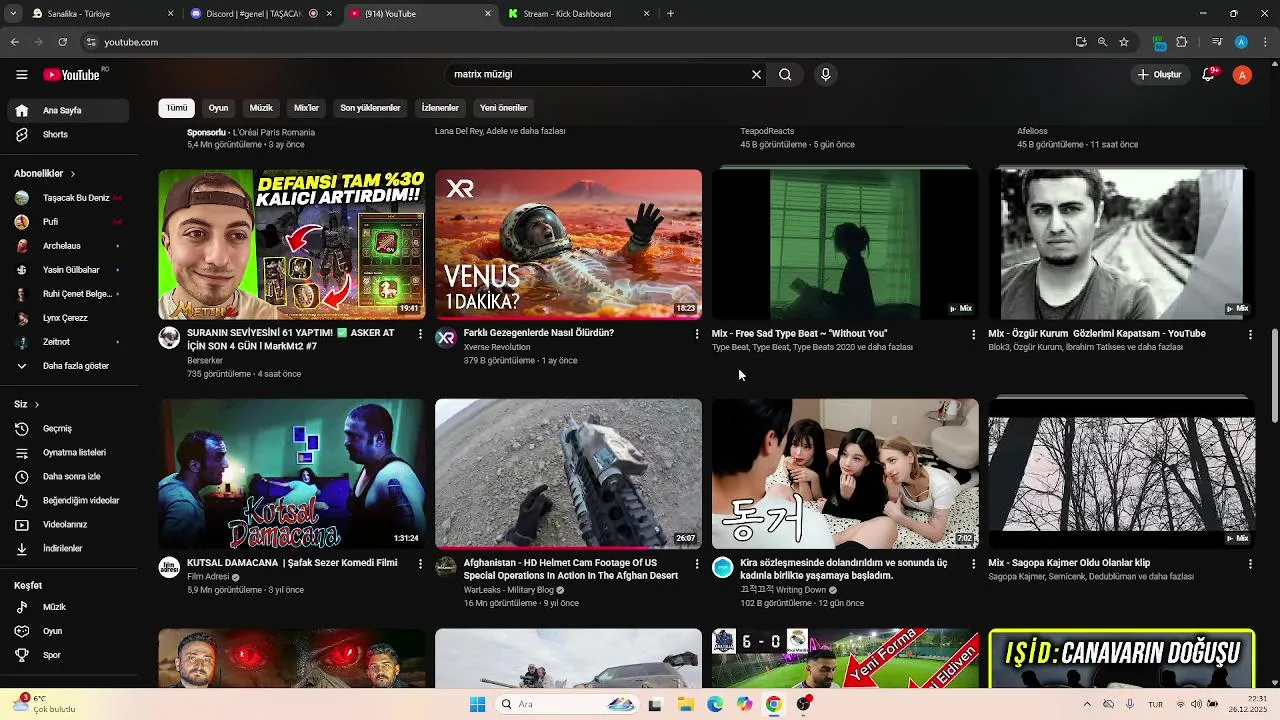Play the Kutsal Damacana thumbnail

click(x=291, y=474)
